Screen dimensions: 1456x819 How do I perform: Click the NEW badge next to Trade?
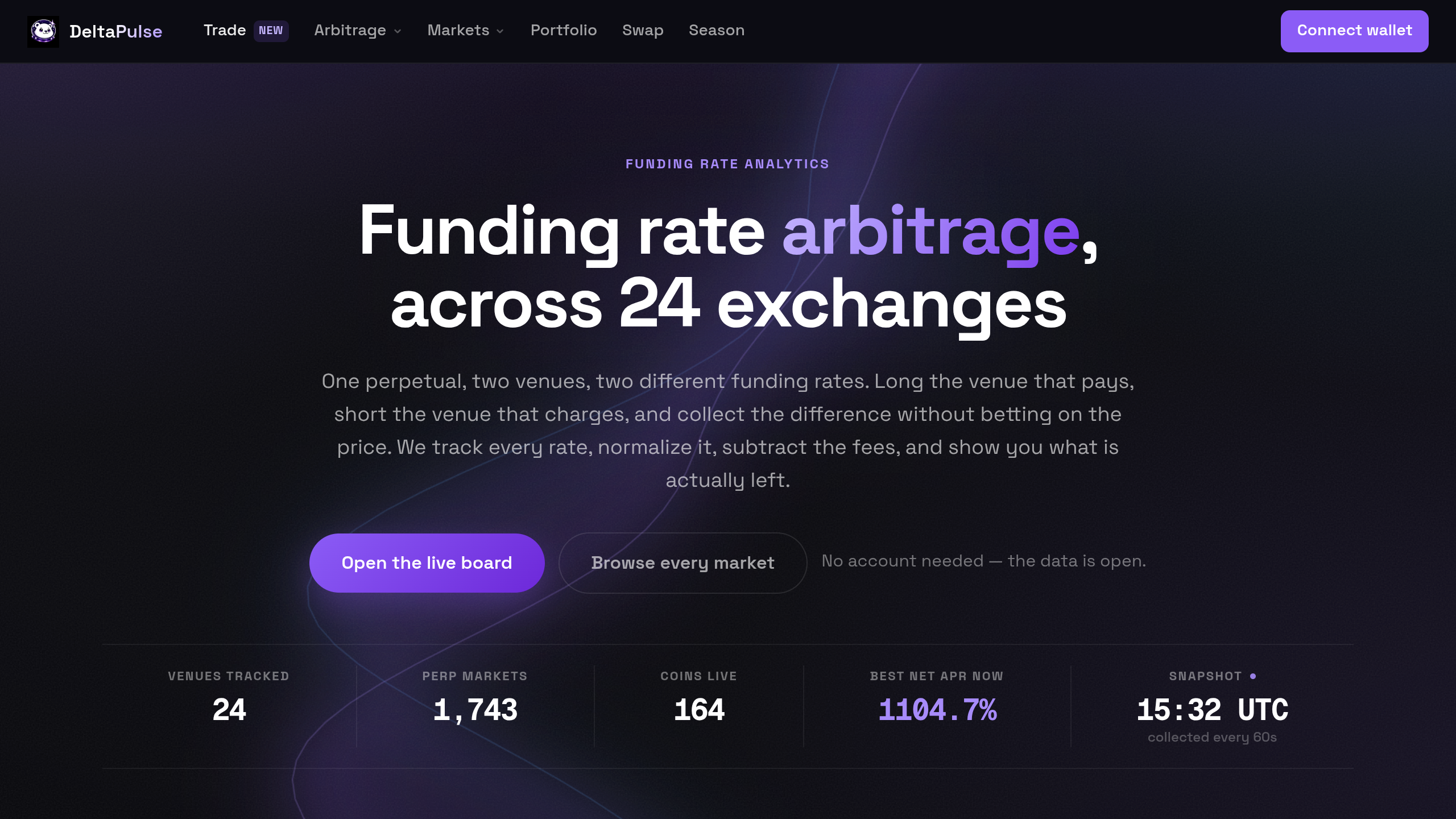pyautogui.click(x=271, y=31)
